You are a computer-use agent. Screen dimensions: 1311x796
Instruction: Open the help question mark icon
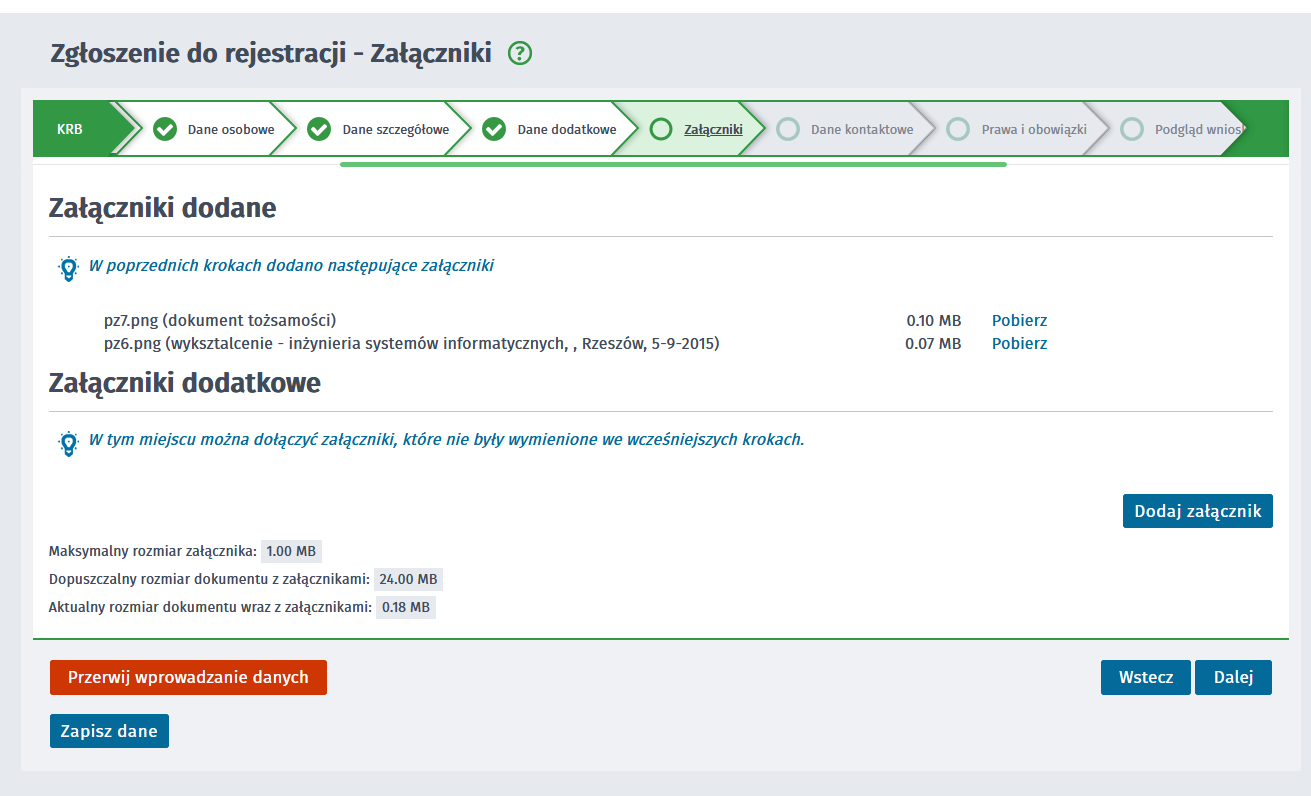click(x=520, y=53)
